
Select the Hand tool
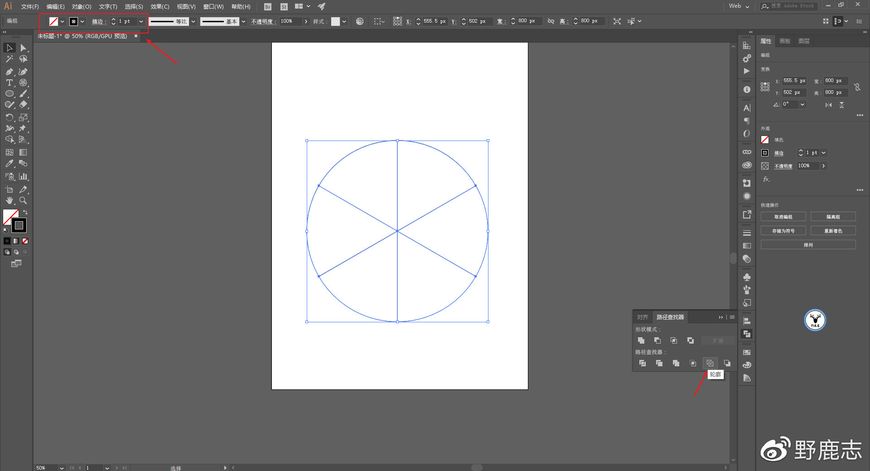9,200
